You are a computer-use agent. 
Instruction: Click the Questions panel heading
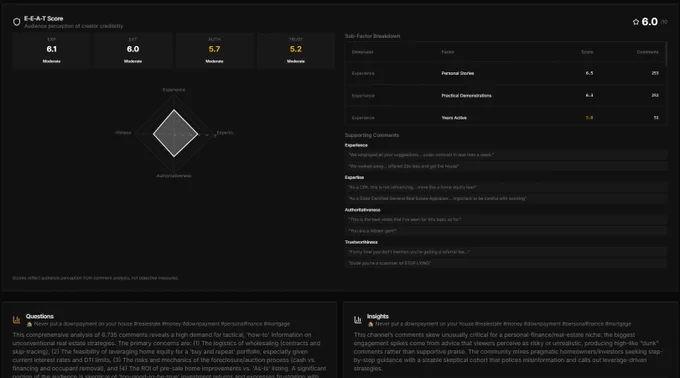[39, 316]
